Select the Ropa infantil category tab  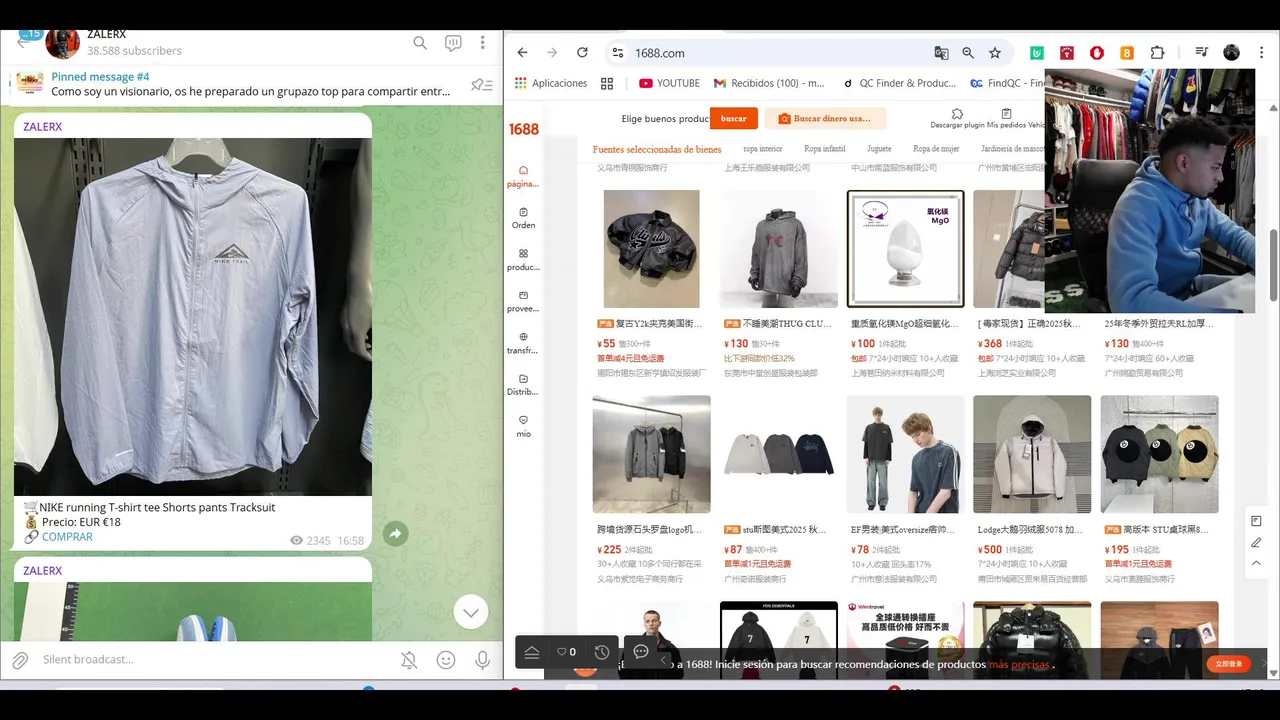coord(825,149)
